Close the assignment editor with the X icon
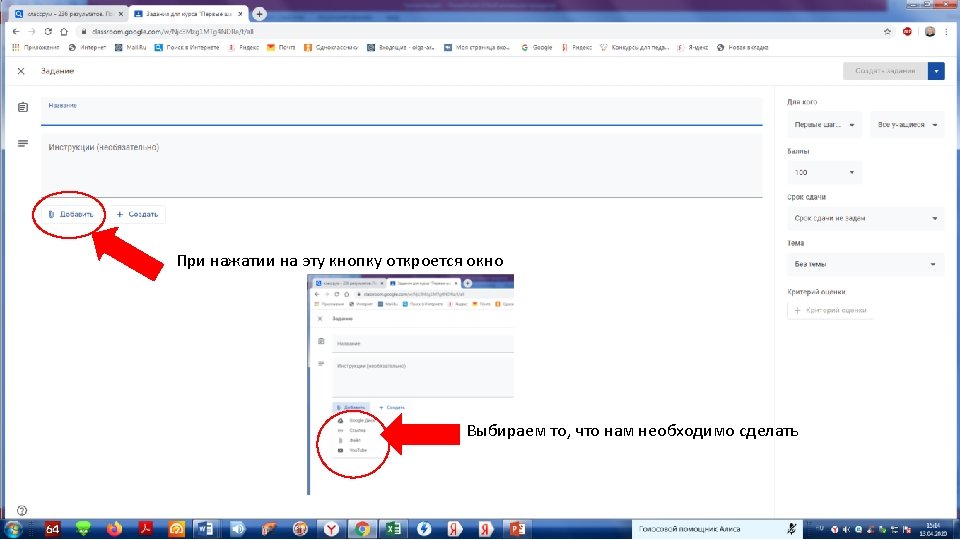Image resolution: width=960 pixels, height=540 pixels. click(x=21, y=71)
